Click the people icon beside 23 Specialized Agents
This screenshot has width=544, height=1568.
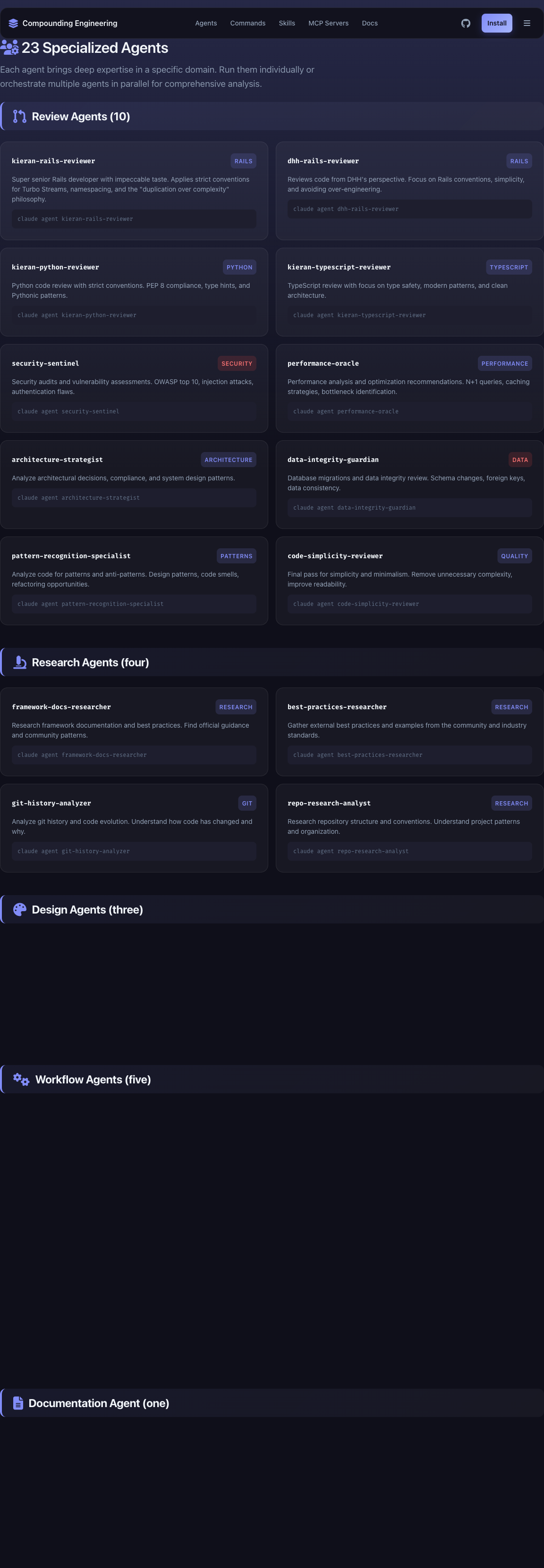9,48
